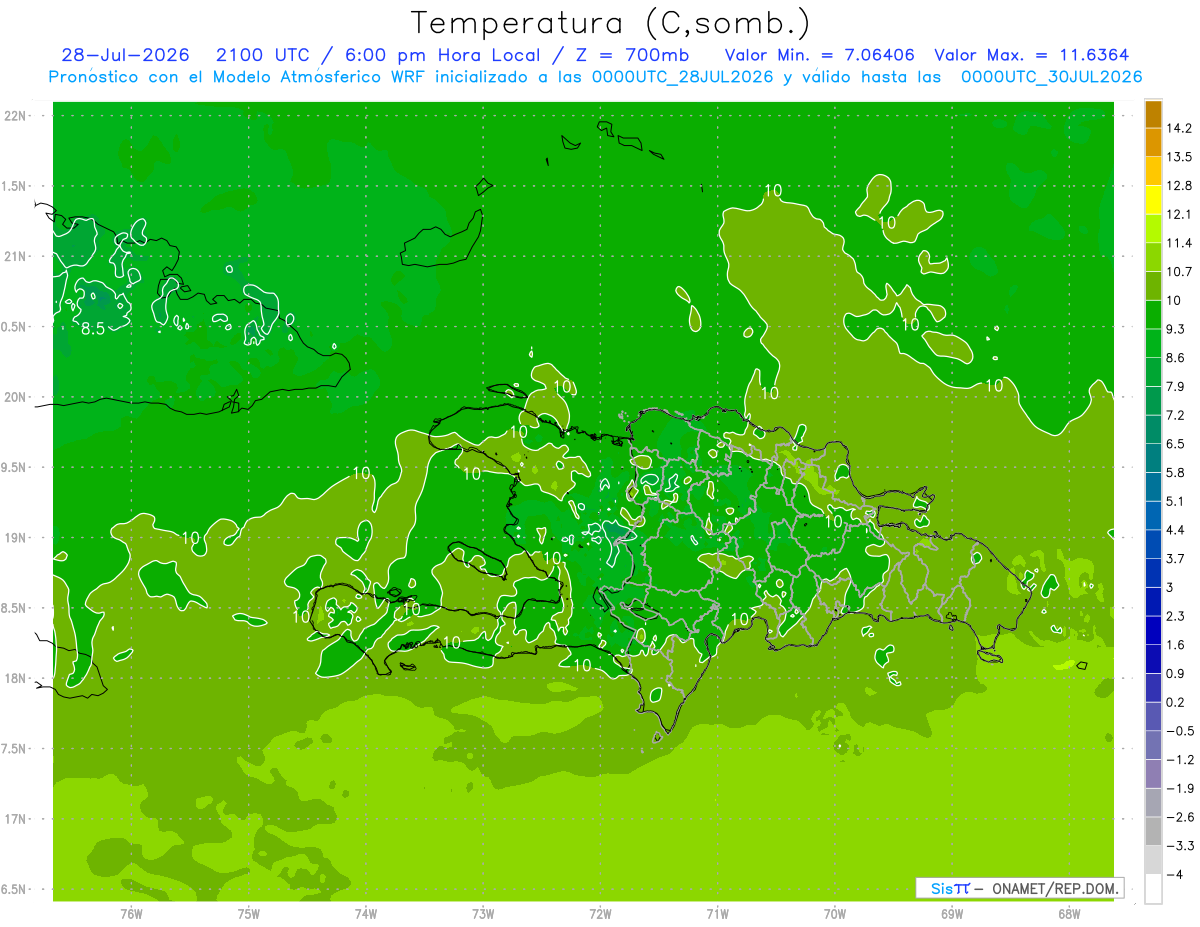
Task: Select the date text "28-Jul-2026"
Action: (126, 55)
